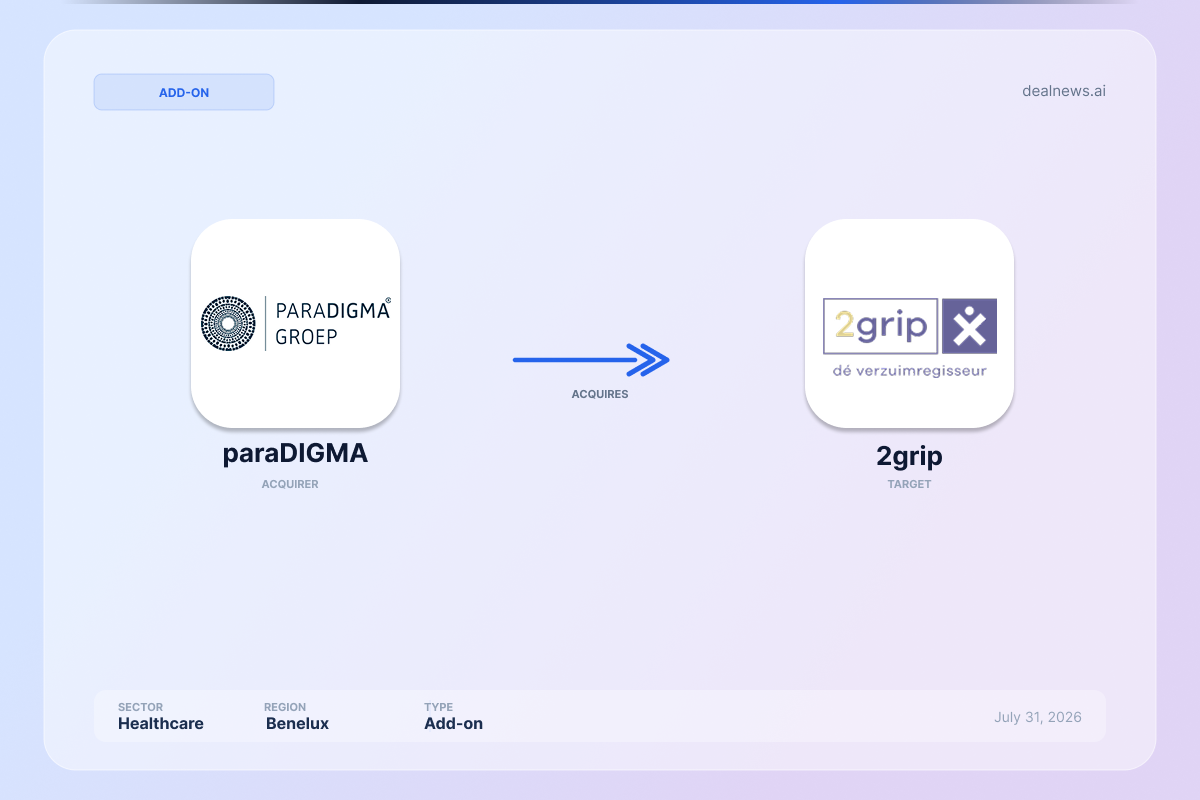Click the paraDIGMA acquirer name

click(295, 453)
